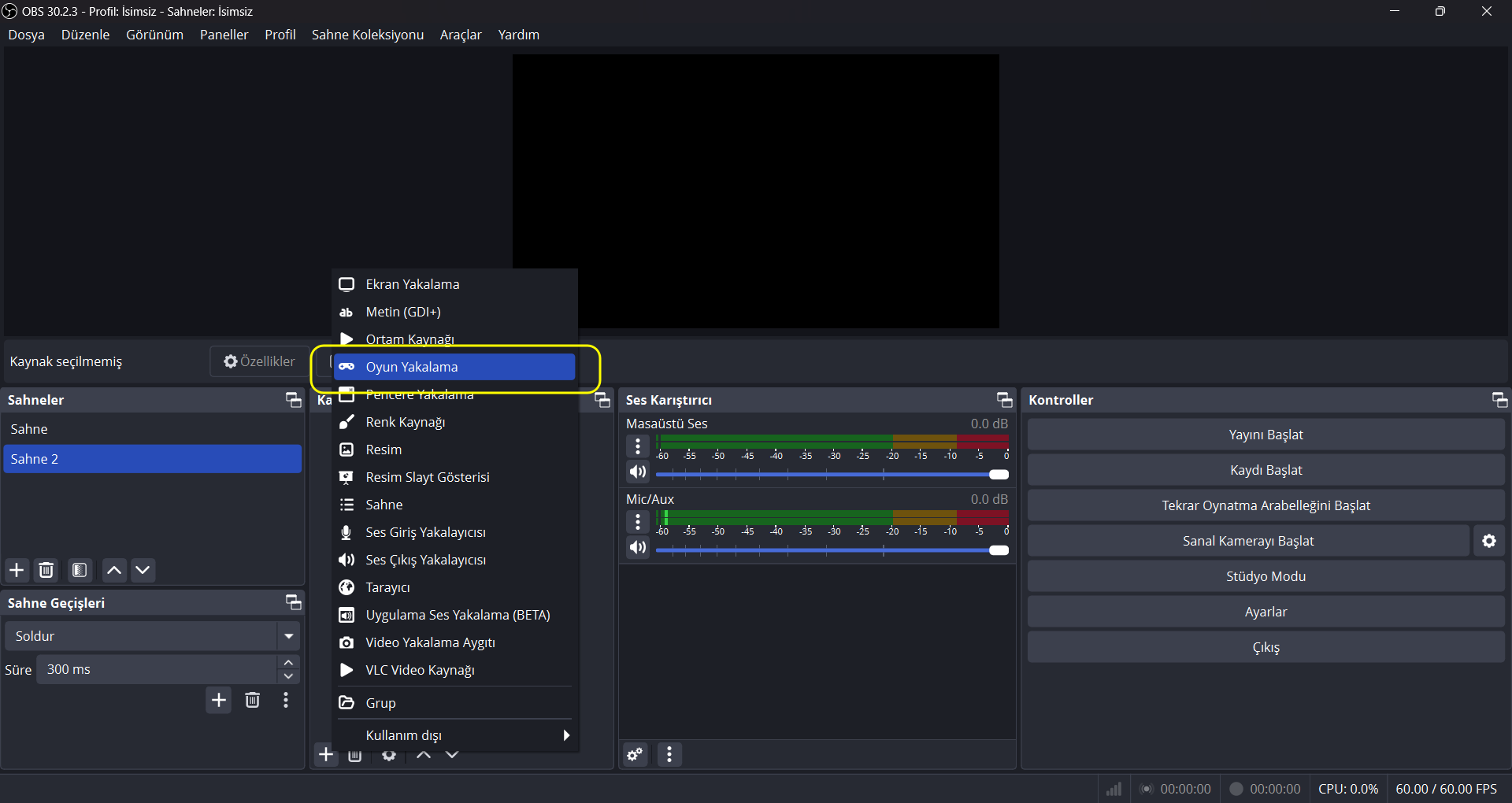Viewport: 1512px width, 803px height.
Task: Adjust Mic/Aux volume slider
Action: click(832, 550)
